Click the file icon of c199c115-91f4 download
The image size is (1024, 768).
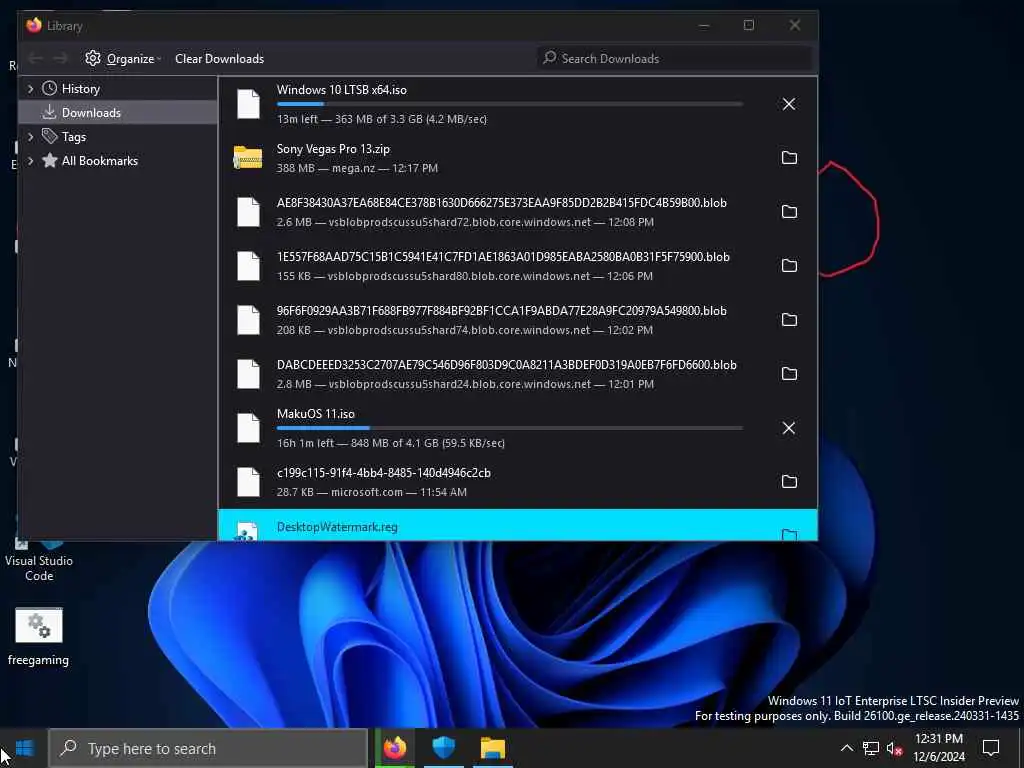pyautogui.click(x=248, y=482)
